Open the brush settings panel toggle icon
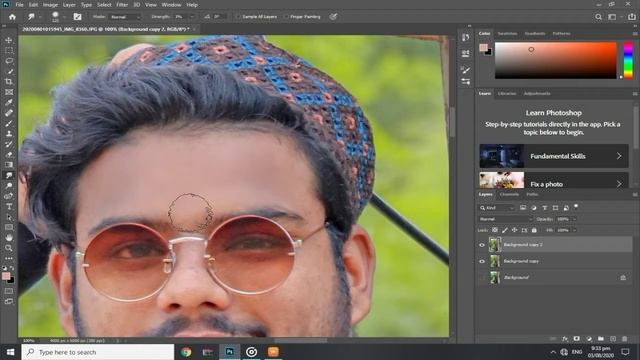640x360 pixels. pyautogui.click(x=77, y=17)
